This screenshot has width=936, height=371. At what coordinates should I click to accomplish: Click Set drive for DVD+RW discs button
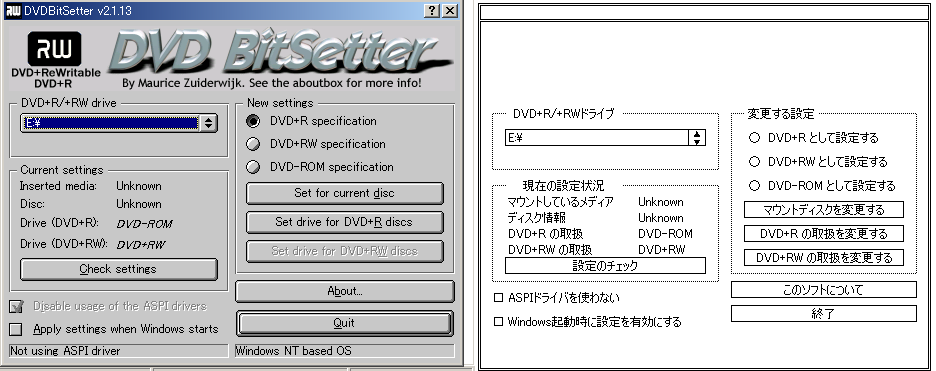pyautogui.click(x=344, y=251)
